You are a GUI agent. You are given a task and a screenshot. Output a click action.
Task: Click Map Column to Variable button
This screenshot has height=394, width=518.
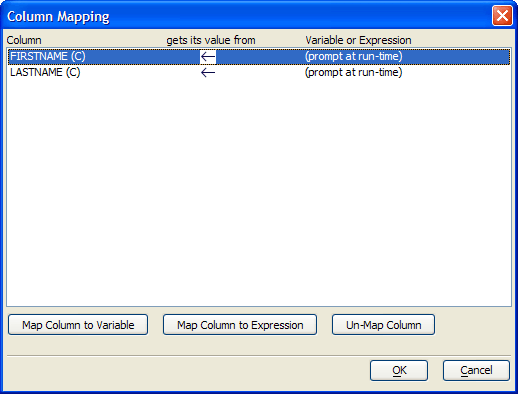(x=78, y=325)
